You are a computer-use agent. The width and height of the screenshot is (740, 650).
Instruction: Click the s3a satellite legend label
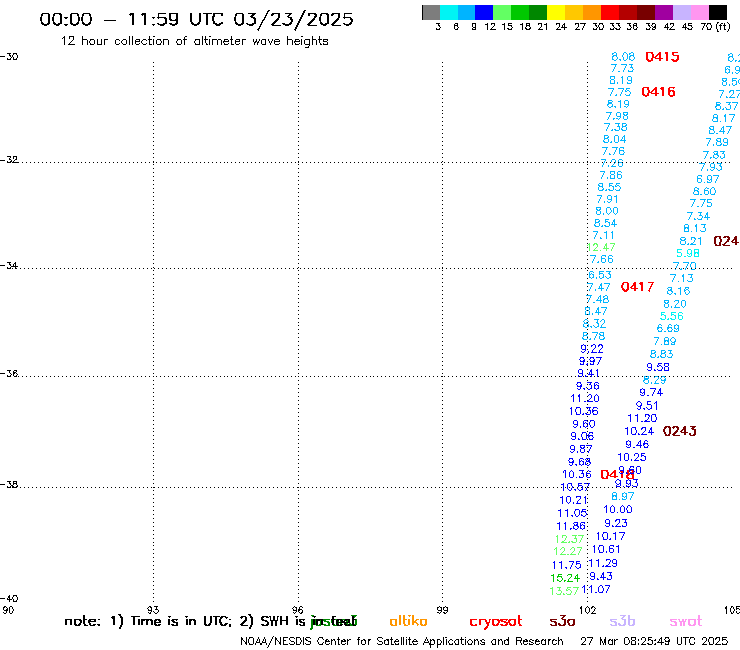click(x=562, y=622)
